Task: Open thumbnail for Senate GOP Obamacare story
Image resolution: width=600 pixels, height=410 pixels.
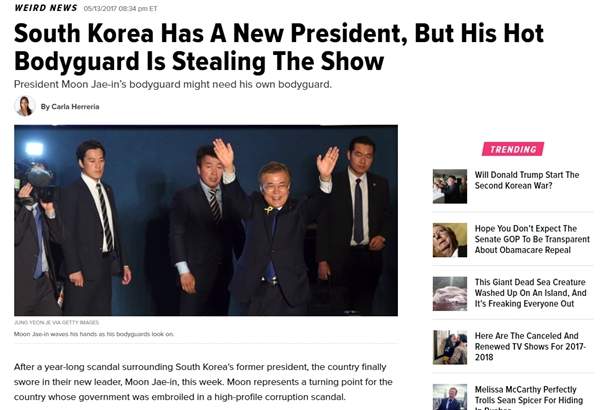Action: (x=450, y=240)
